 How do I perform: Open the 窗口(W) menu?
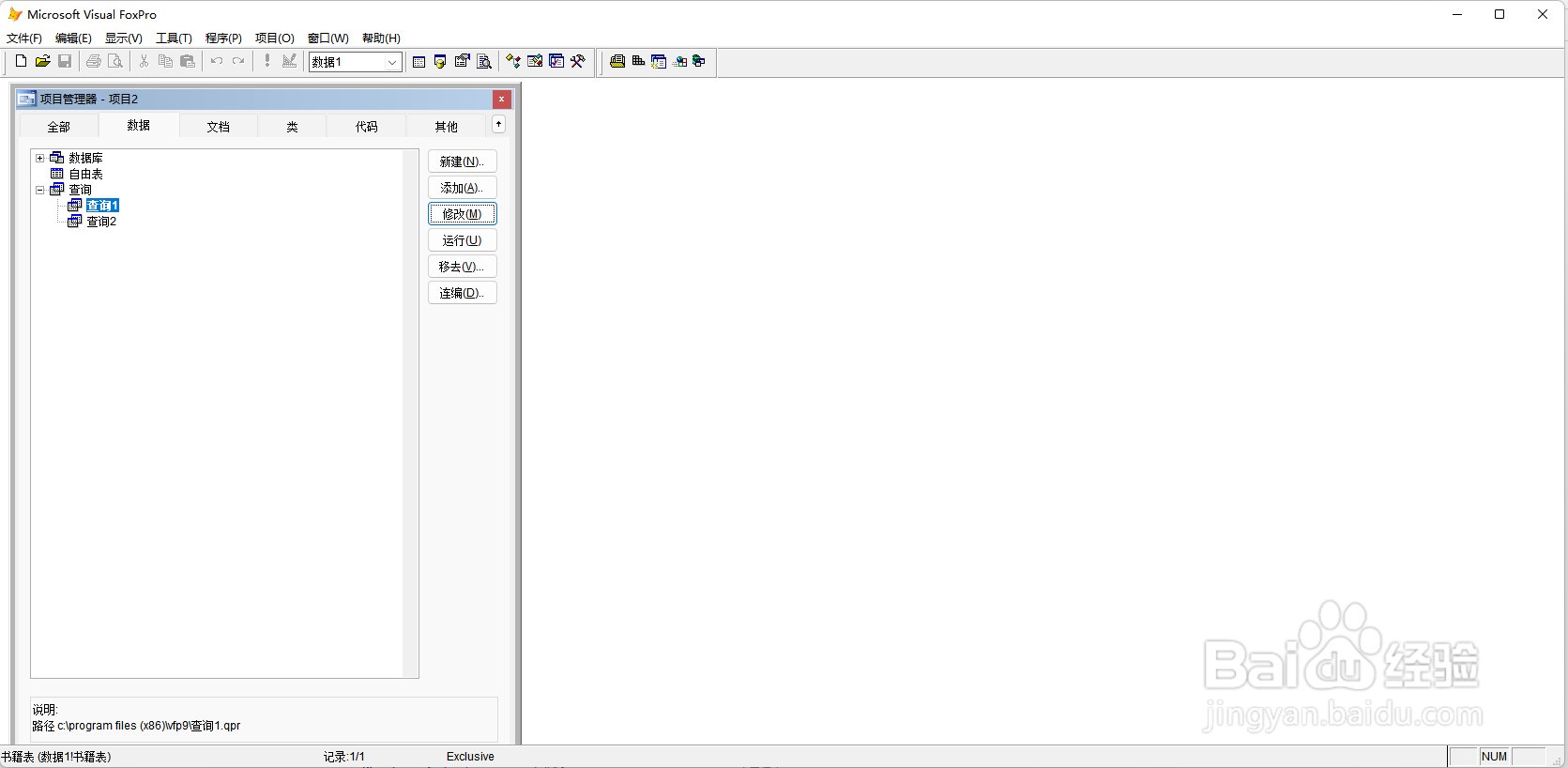click(328, 38)
